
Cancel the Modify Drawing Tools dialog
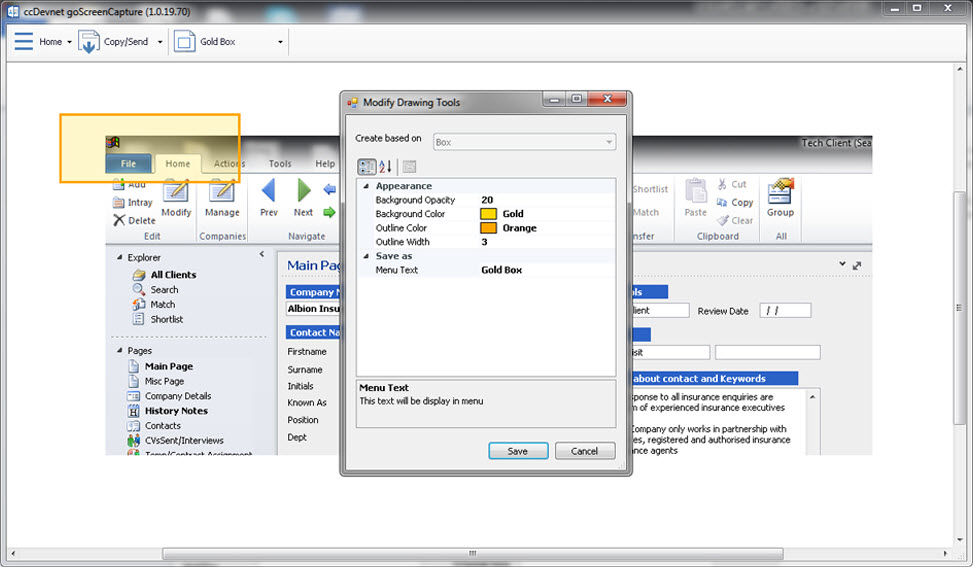(584, 451)
